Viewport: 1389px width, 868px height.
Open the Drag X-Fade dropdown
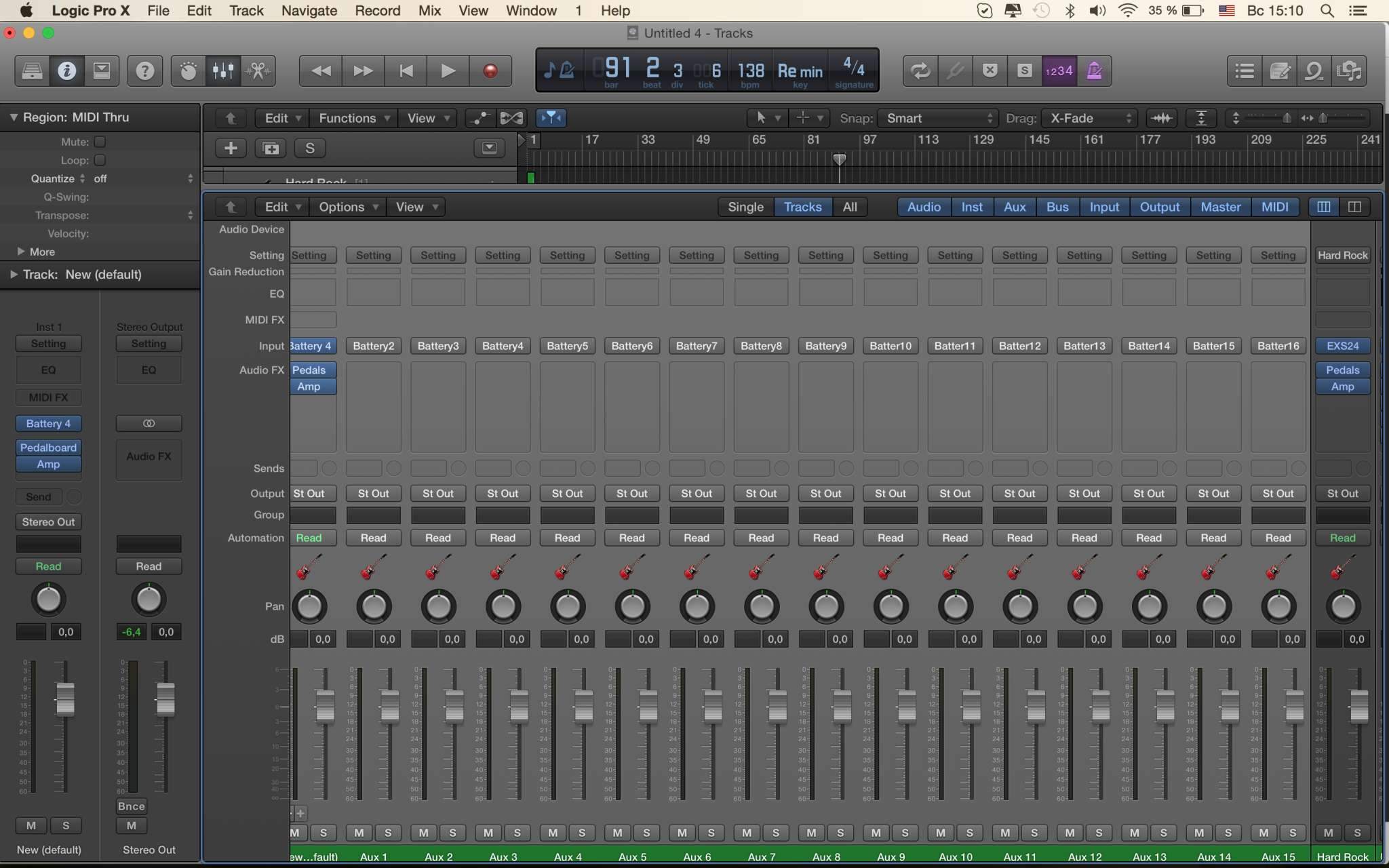coord(1089,118)
